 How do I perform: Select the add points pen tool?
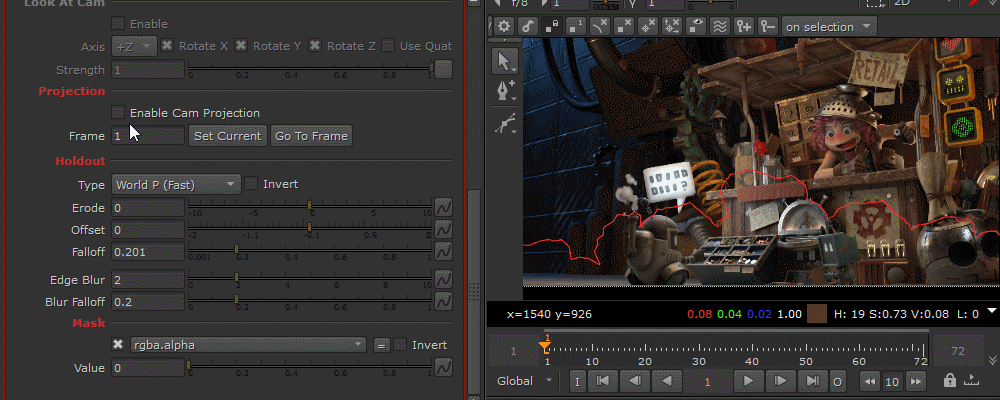click(505, 91)
